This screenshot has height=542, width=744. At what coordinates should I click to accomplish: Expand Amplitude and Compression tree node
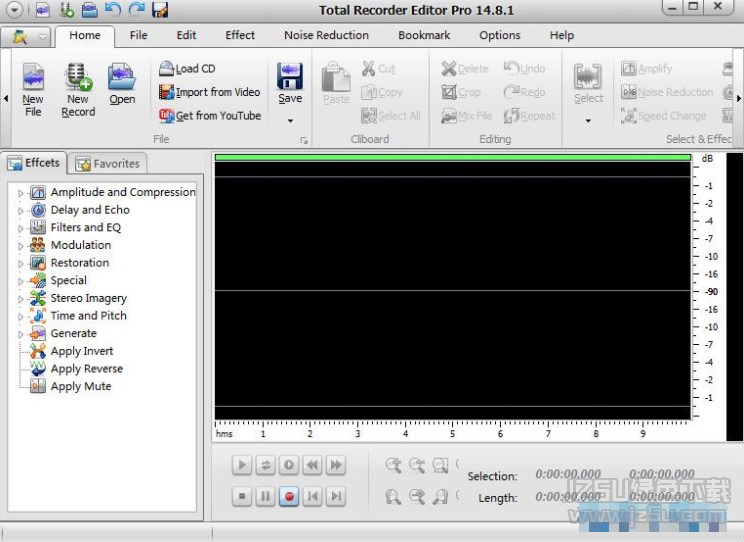(20, 193)
